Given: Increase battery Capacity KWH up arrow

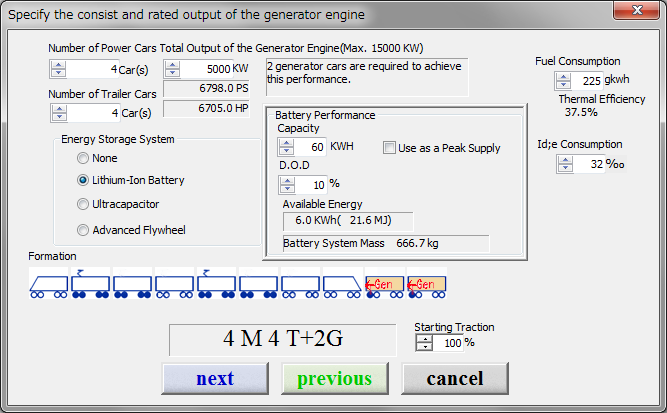Looking at the screenshot, I should pyautogui.click(x=286, y=143).
